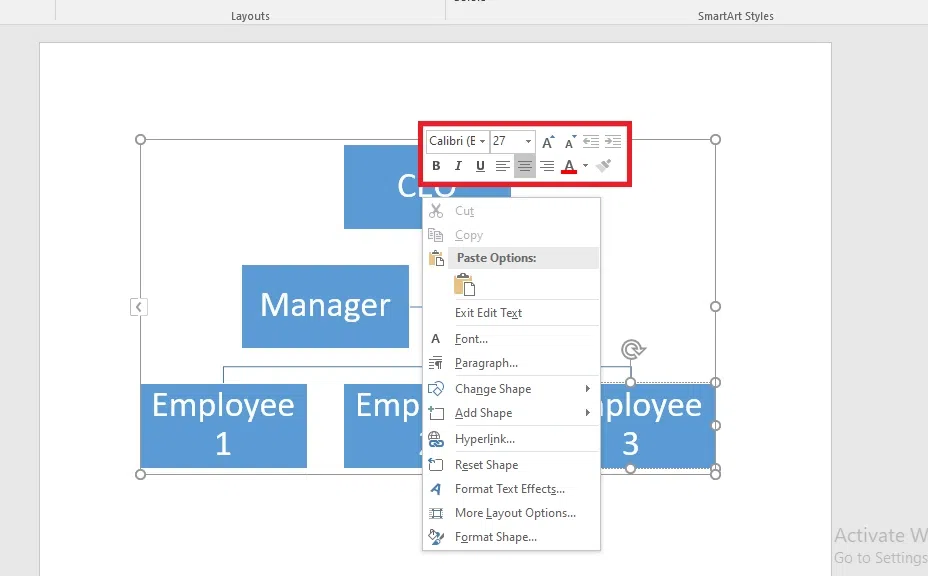Click the Paste Options header icon
Image resolution: width=928 pixels, height=576 pixels.
tap(436, 258)
